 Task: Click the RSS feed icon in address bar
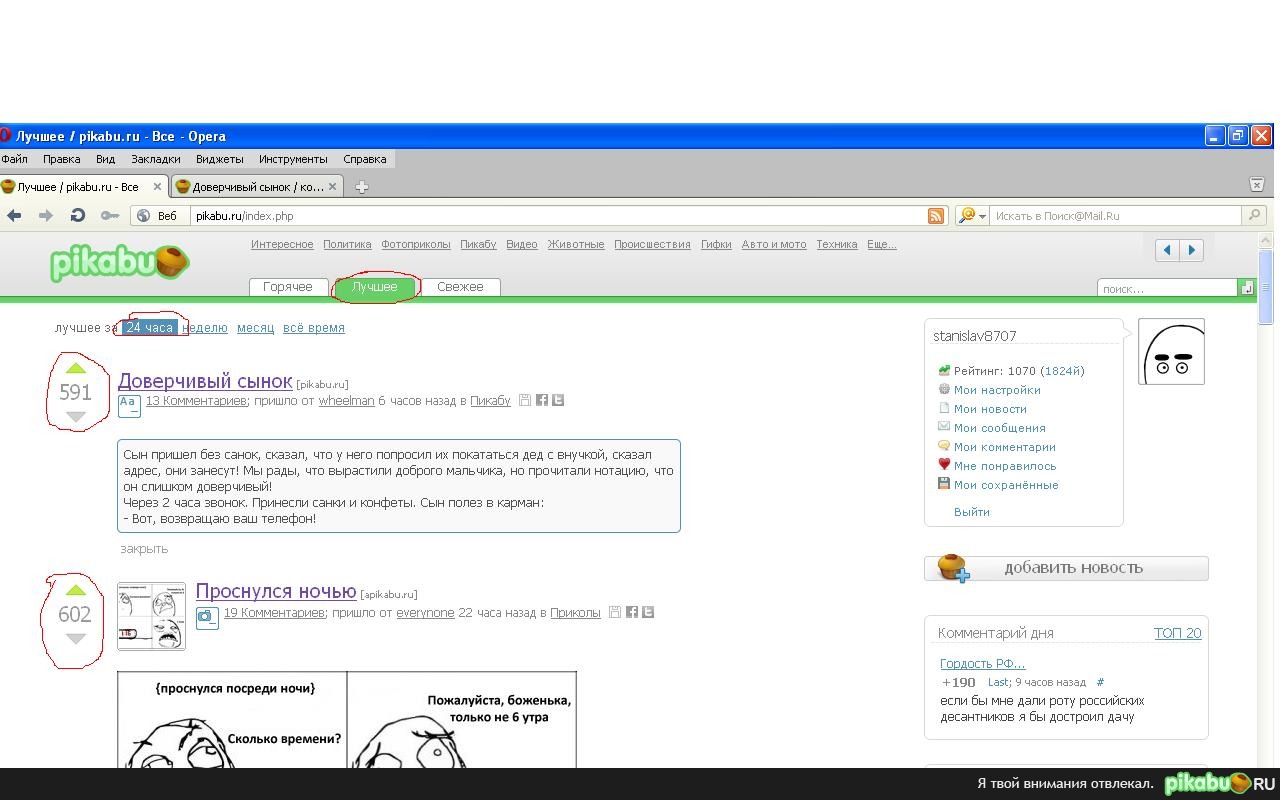[x=936, y=216]
